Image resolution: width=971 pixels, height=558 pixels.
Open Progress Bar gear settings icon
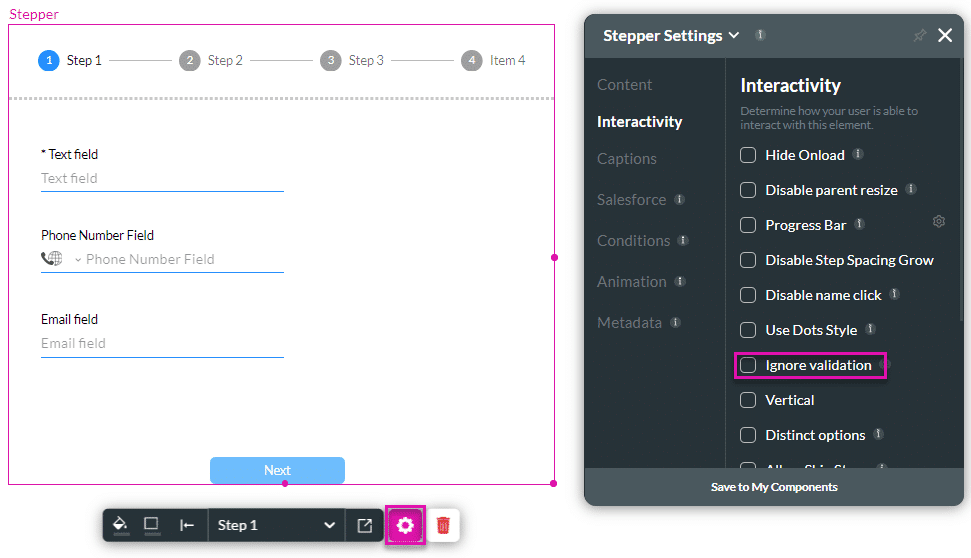tap(939, 221)
